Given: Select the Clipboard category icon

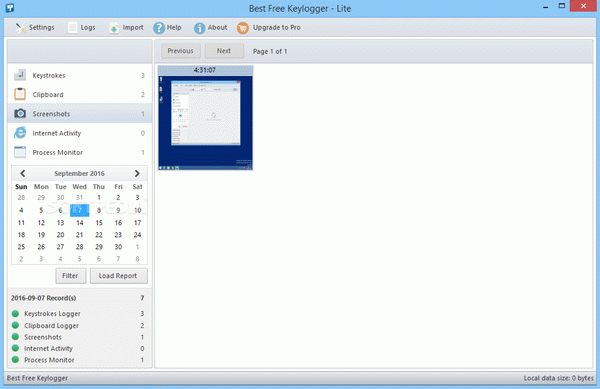Looking at the screenshot, I should coord(20,94).
